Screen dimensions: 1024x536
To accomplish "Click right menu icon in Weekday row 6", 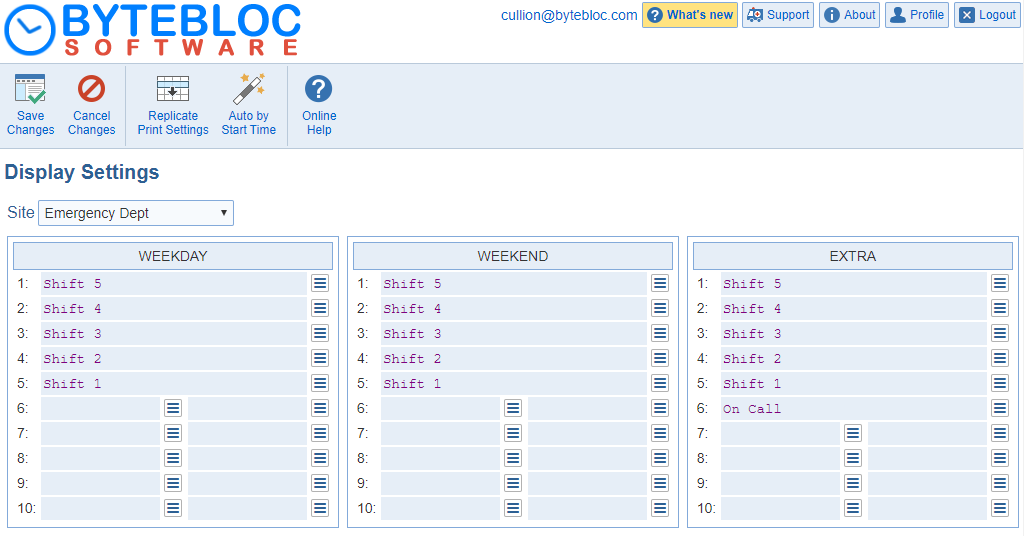I will (320, 408).
